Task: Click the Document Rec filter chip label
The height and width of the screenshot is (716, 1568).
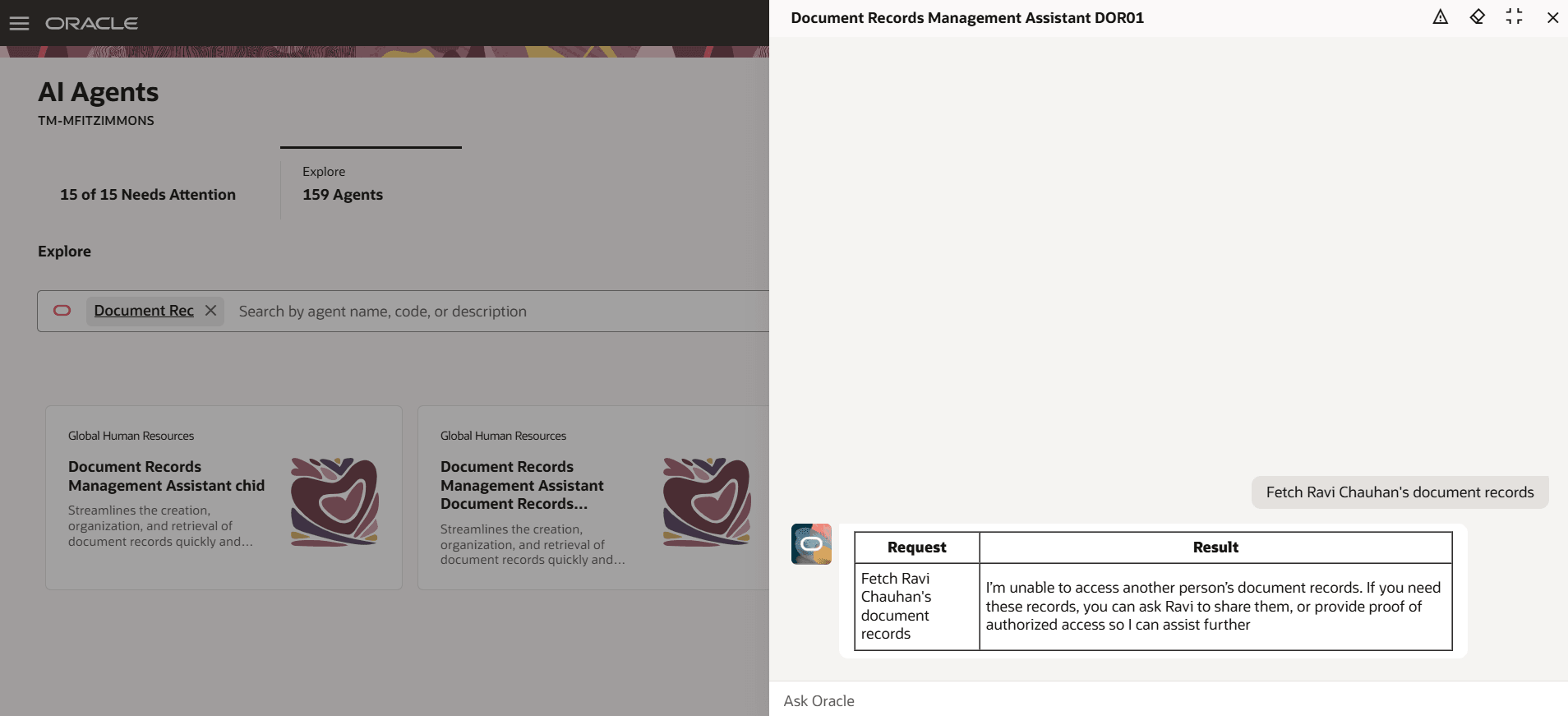Action: click(144, 310)
